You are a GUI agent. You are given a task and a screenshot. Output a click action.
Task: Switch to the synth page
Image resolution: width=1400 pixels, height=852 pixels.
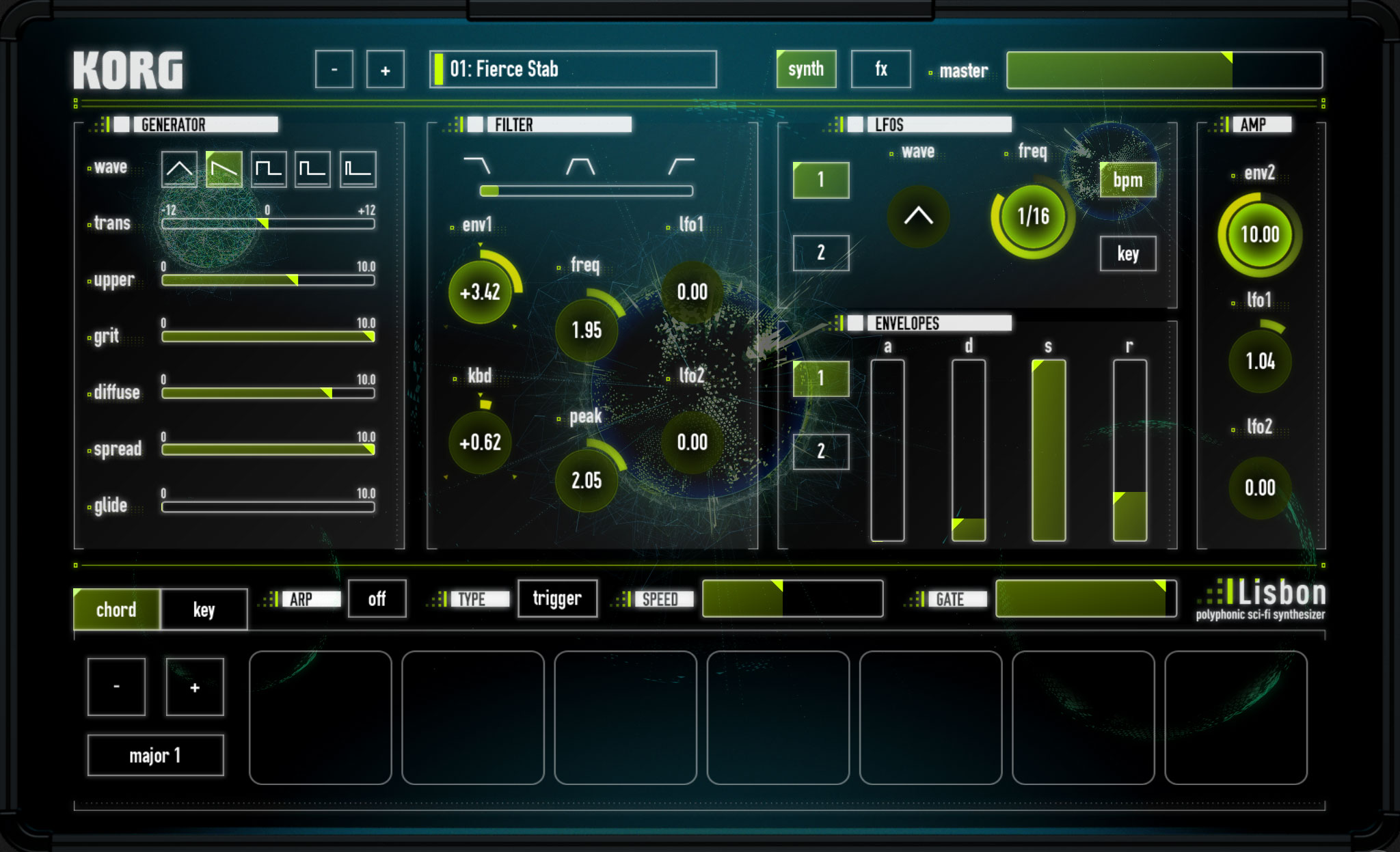coord(806,69)
